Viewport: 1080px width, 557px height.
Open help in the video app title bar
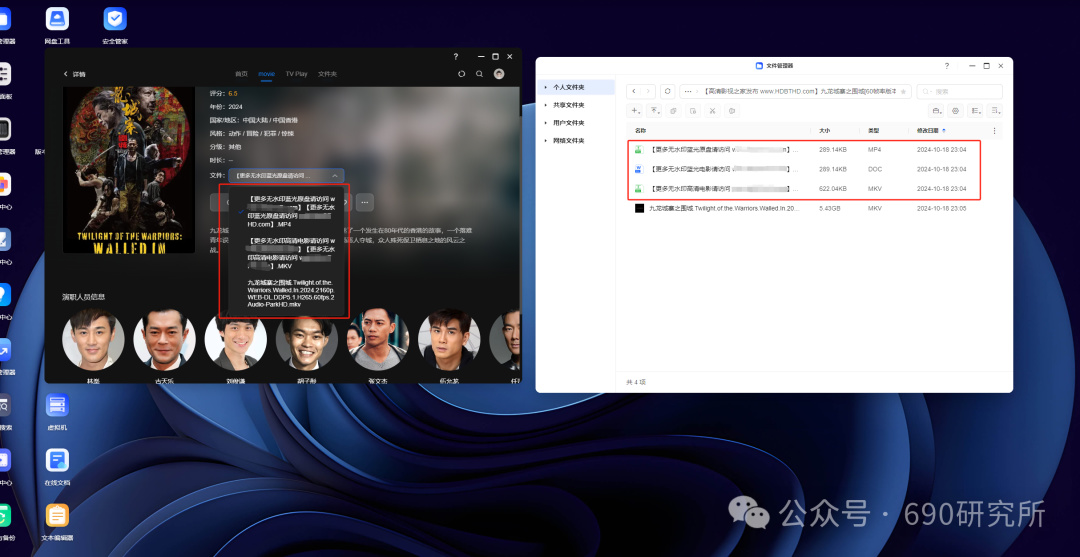pos(455,56)
